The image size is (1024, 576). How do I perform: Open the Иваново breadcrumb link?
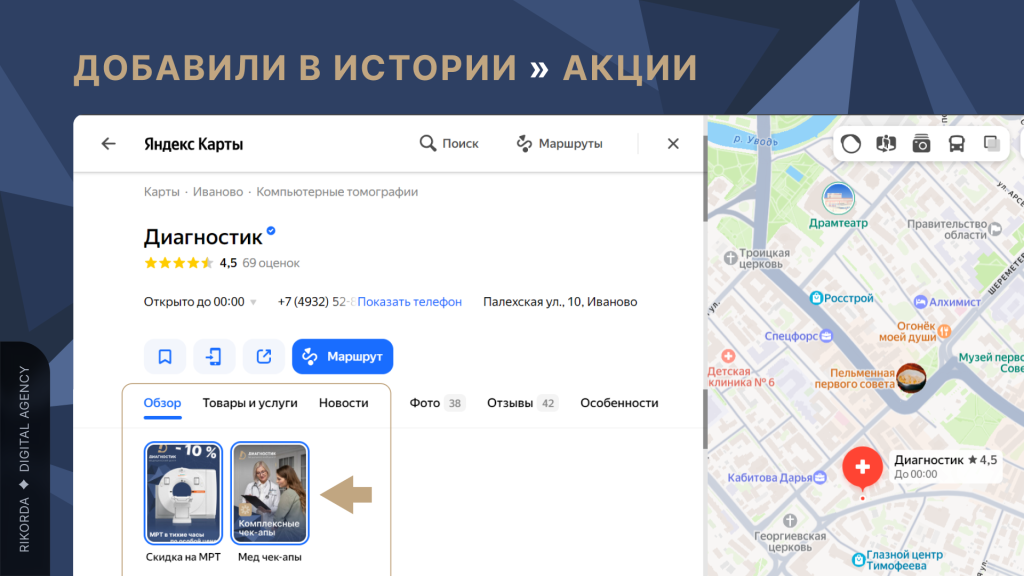click(x=217, y=192)
